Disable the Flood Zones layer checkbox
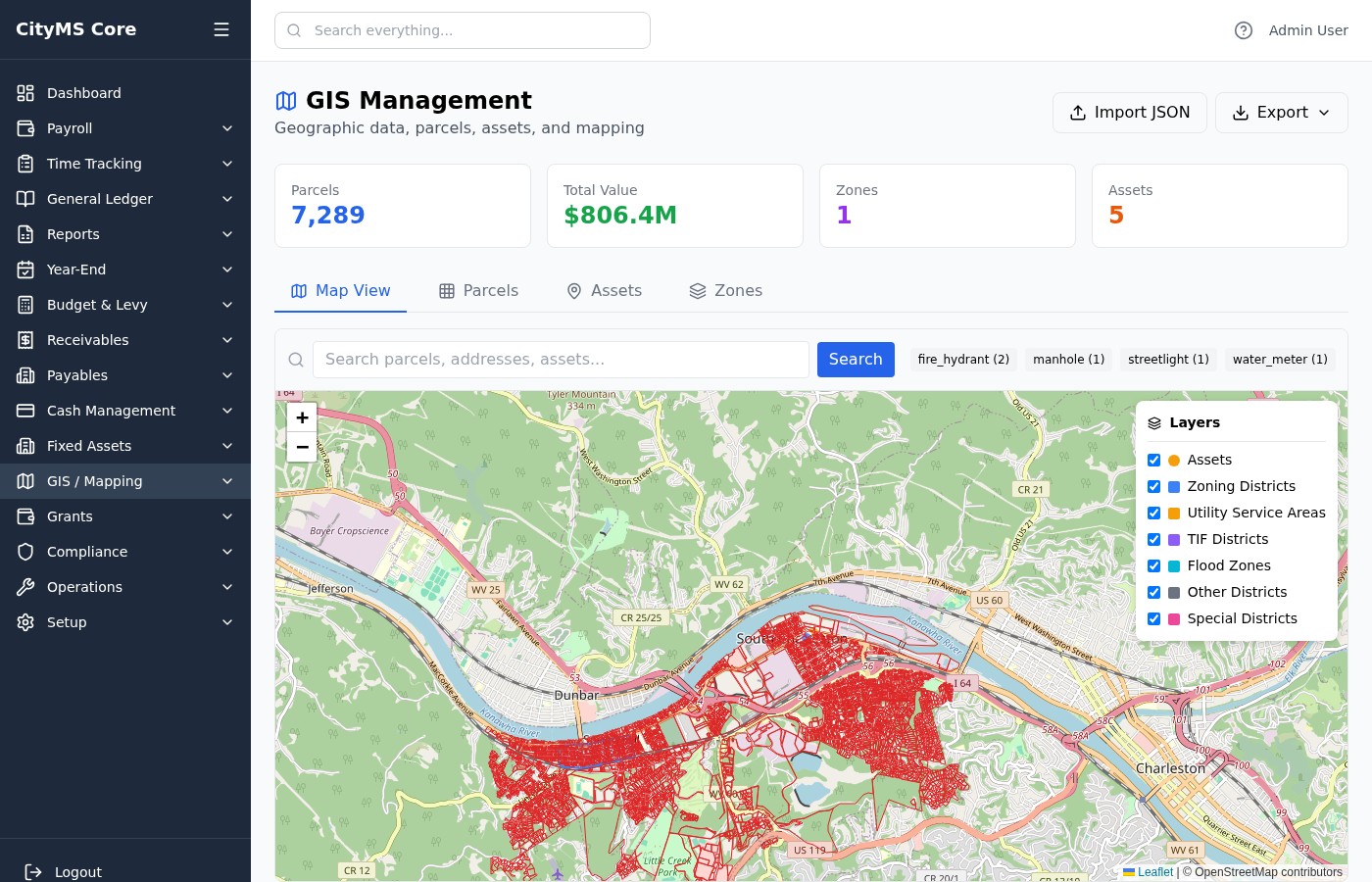Image resolution: width=1372 pixels, height=882 pixels. coord(1153,565)
